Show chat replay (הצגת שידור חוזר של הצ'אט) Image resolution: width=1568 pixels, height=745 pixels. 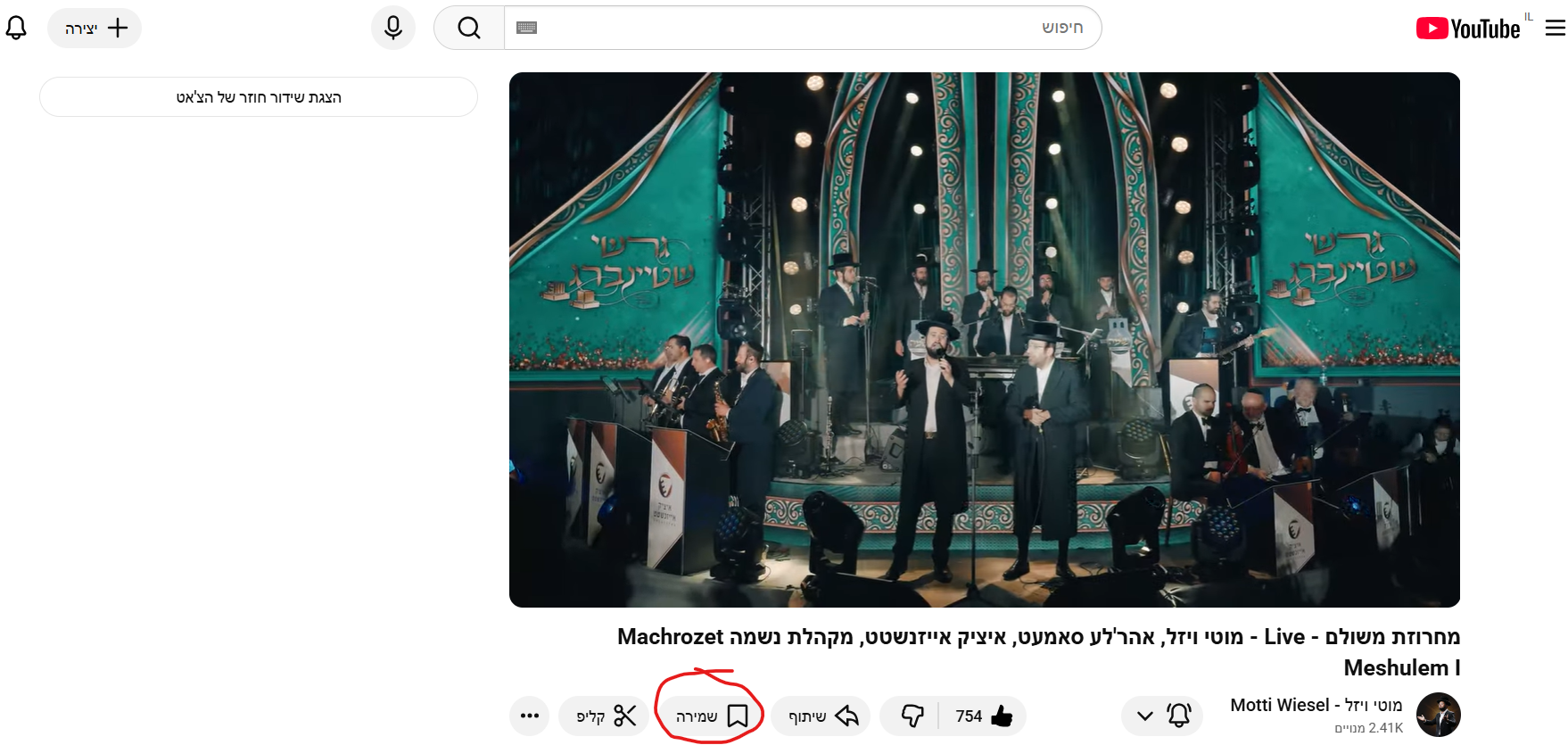[x=259, y=96]
